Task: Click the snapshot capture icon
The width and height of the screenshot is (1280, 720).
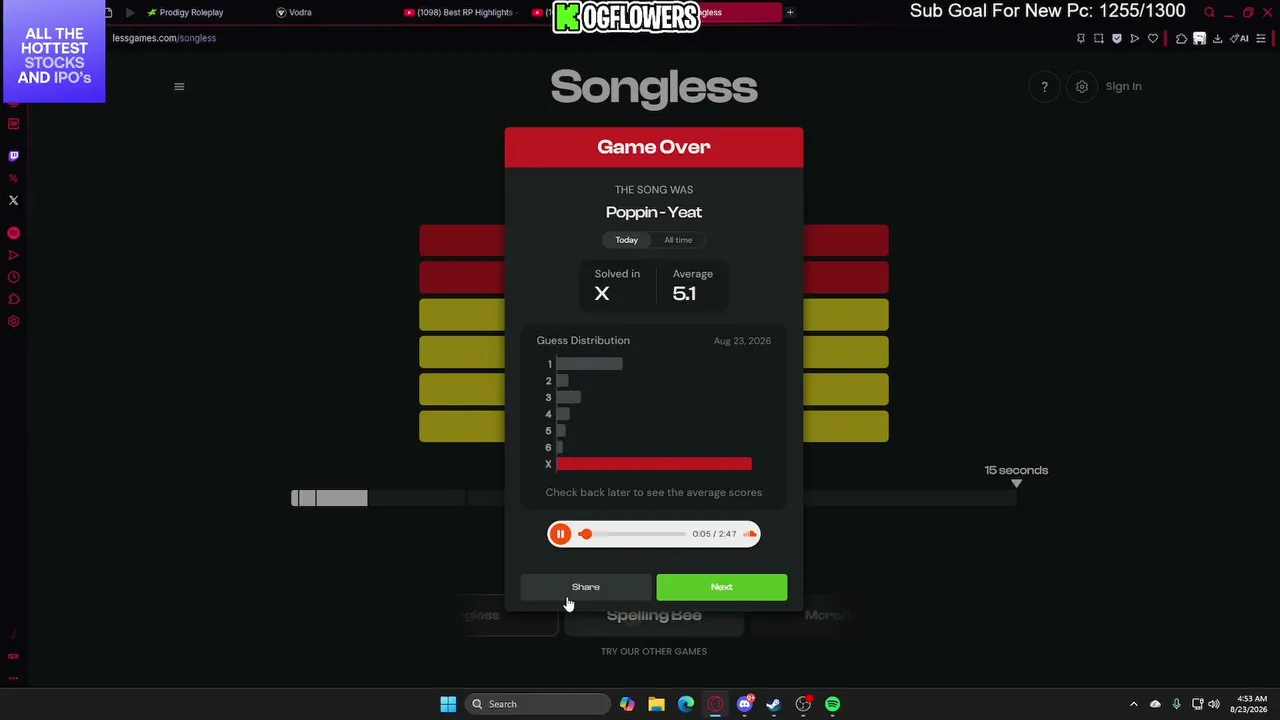Action: tap(1098, 38)
